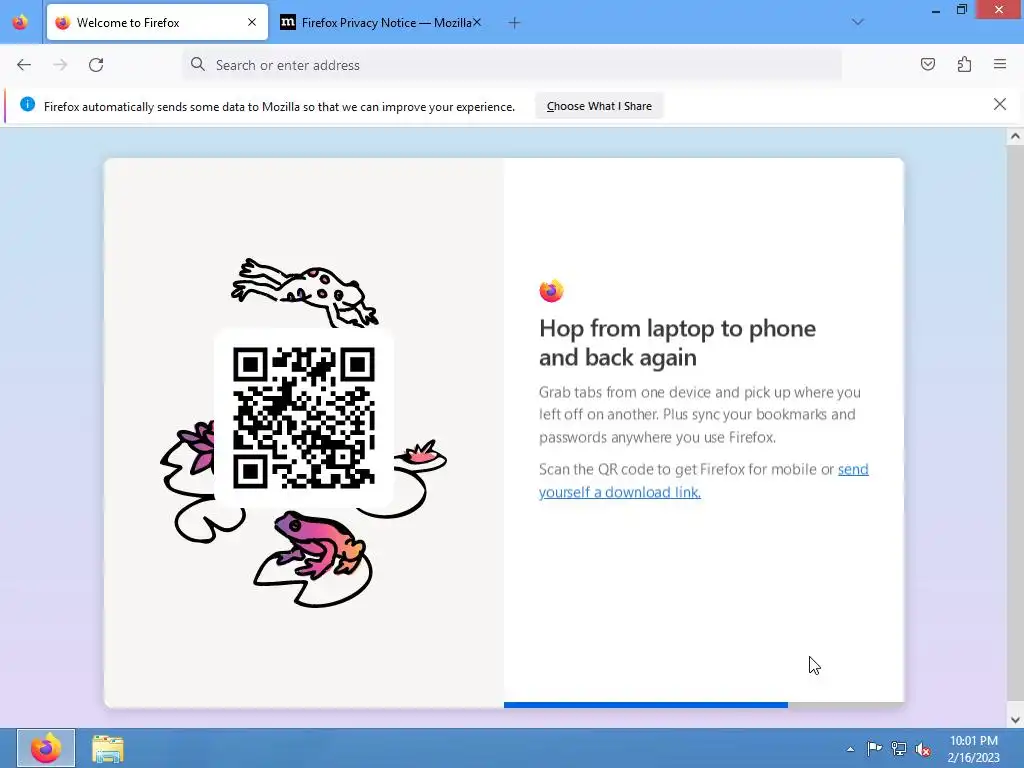The width and height of the screenshot is (1024, 768).
Task: Show hidden system tray icons
Action: [x=850, y=749]
